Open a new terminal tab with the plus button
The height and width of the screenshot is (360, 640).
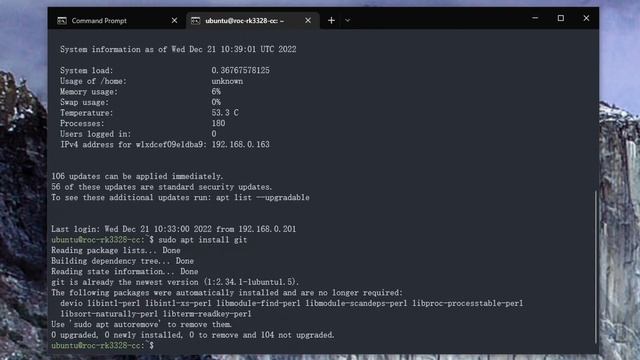tap(331, 20)
